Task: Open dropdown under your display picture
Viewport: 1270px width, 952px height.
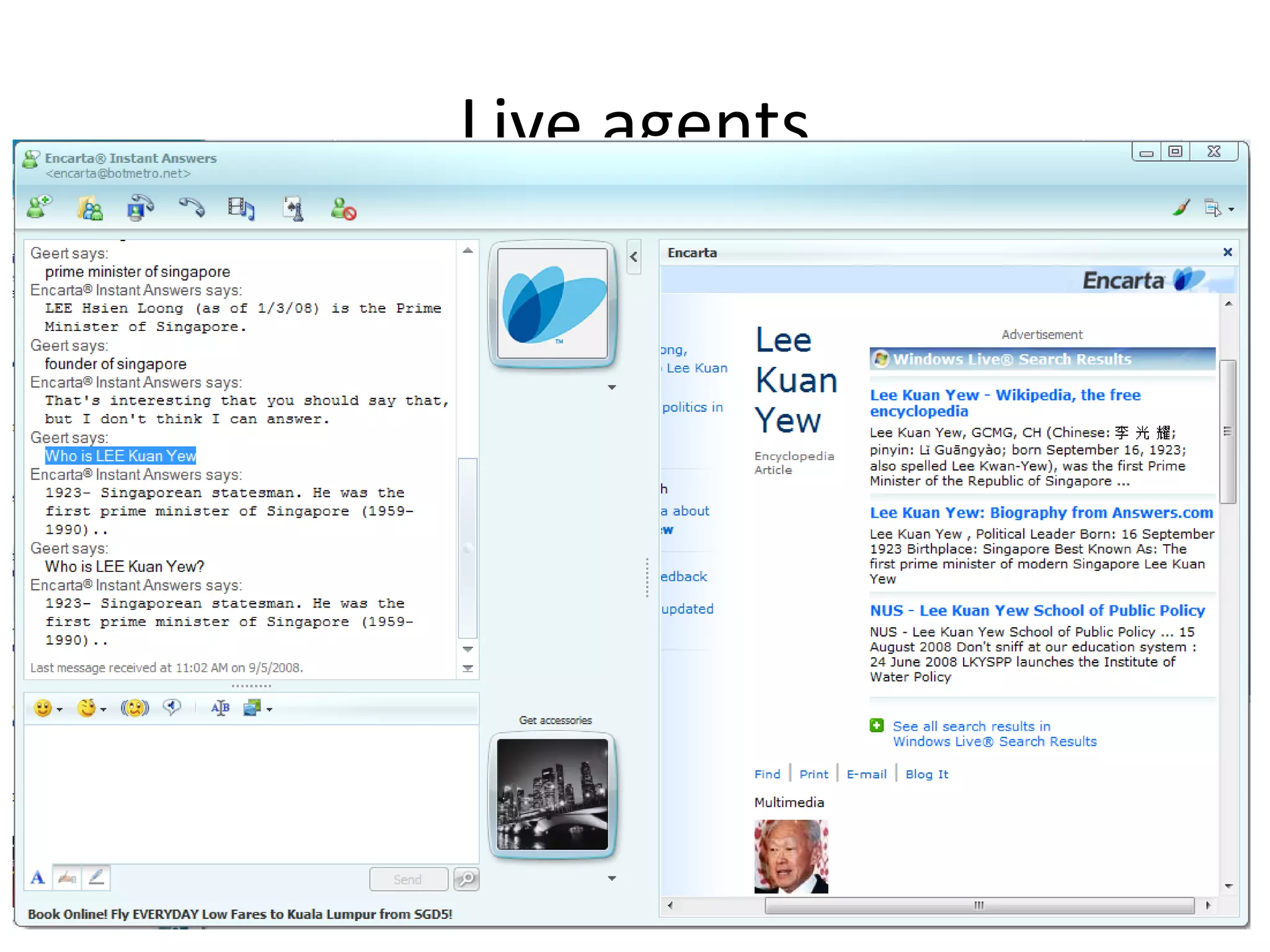Action: tap(612, 878)
